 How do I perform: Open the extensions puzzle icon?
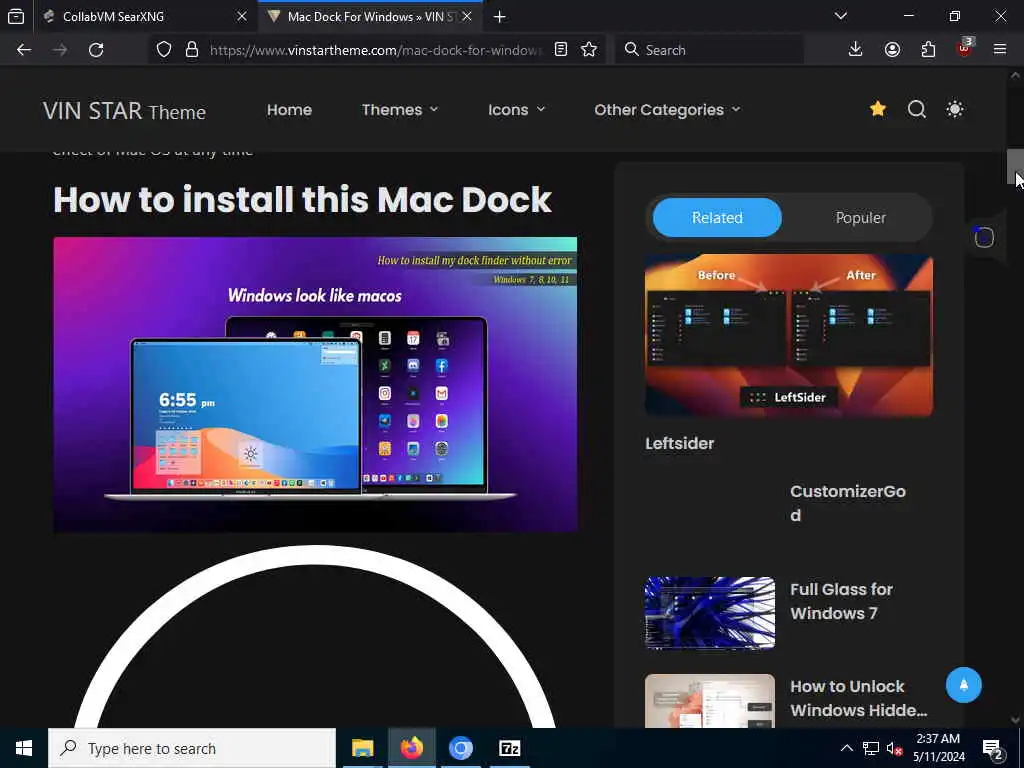tap(928, 50)
